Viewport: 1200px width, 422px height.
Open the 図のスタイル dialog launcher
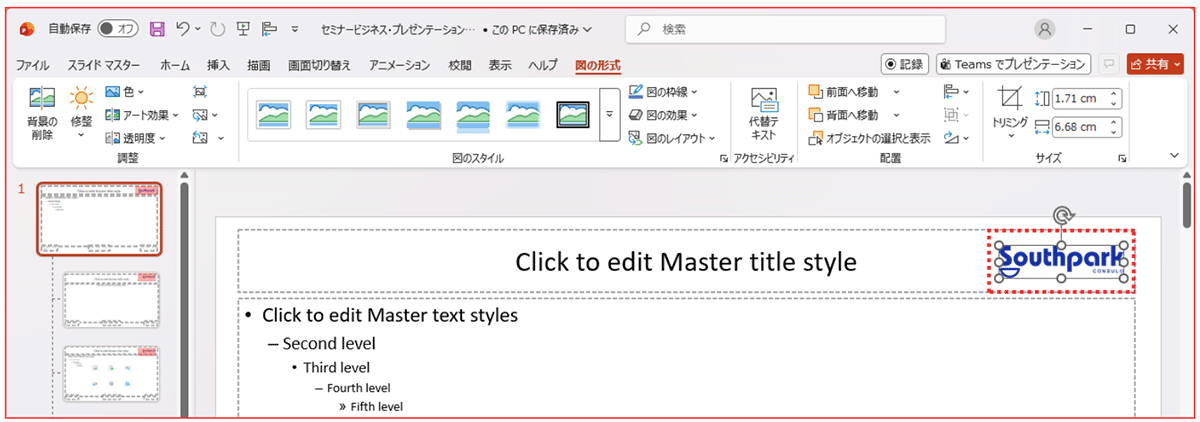[723, 159]
